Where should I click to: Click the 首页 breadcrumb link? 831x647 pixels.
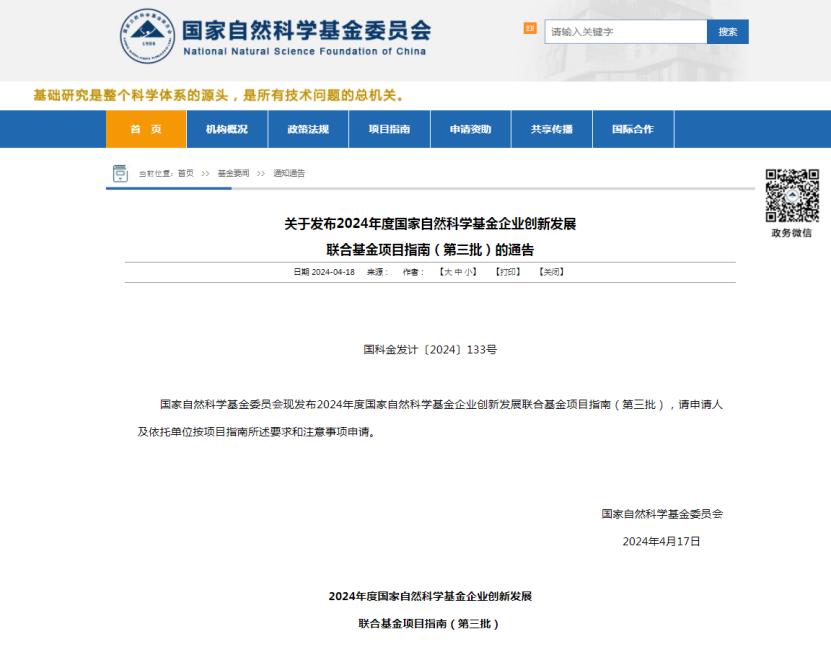pos(186,173)
